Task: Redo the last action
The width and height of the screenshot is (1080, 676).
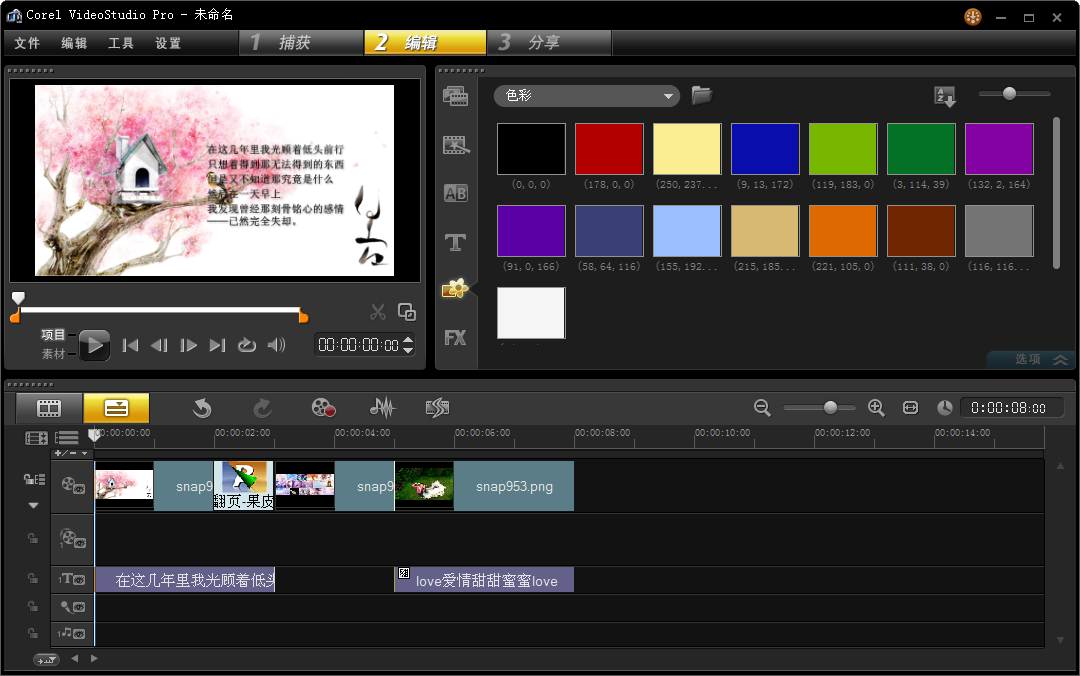Action: coord(262,409)
